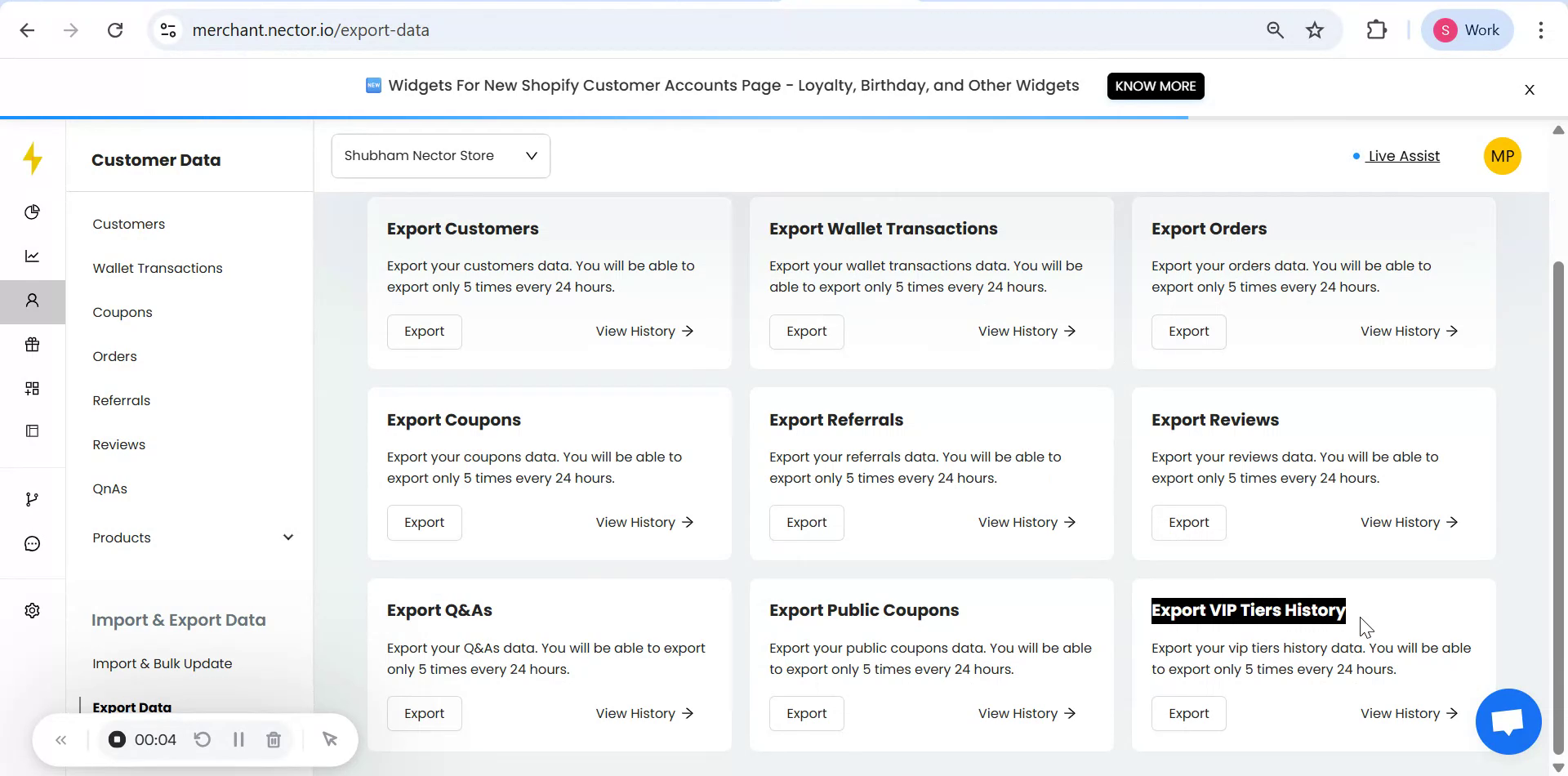Click the branch integrations sidebar icon
This screenshot has width=1568, height=776.
coord(33,500)
